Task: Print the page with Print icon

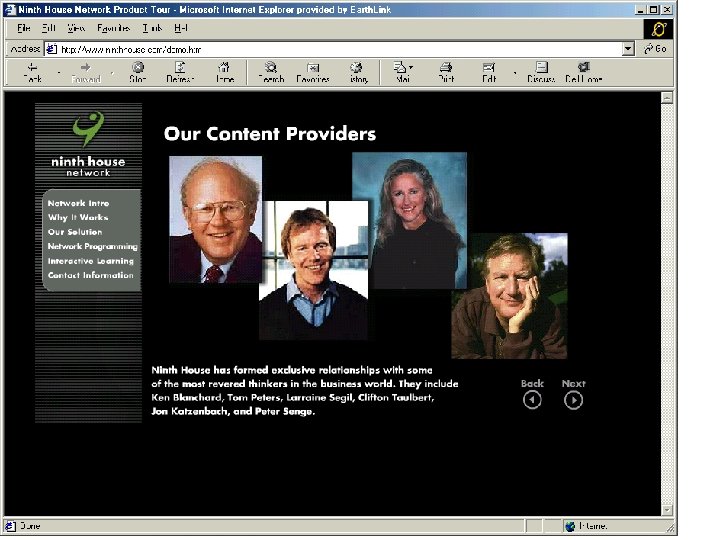Action: pyautogui.click(x=445, y=67)
